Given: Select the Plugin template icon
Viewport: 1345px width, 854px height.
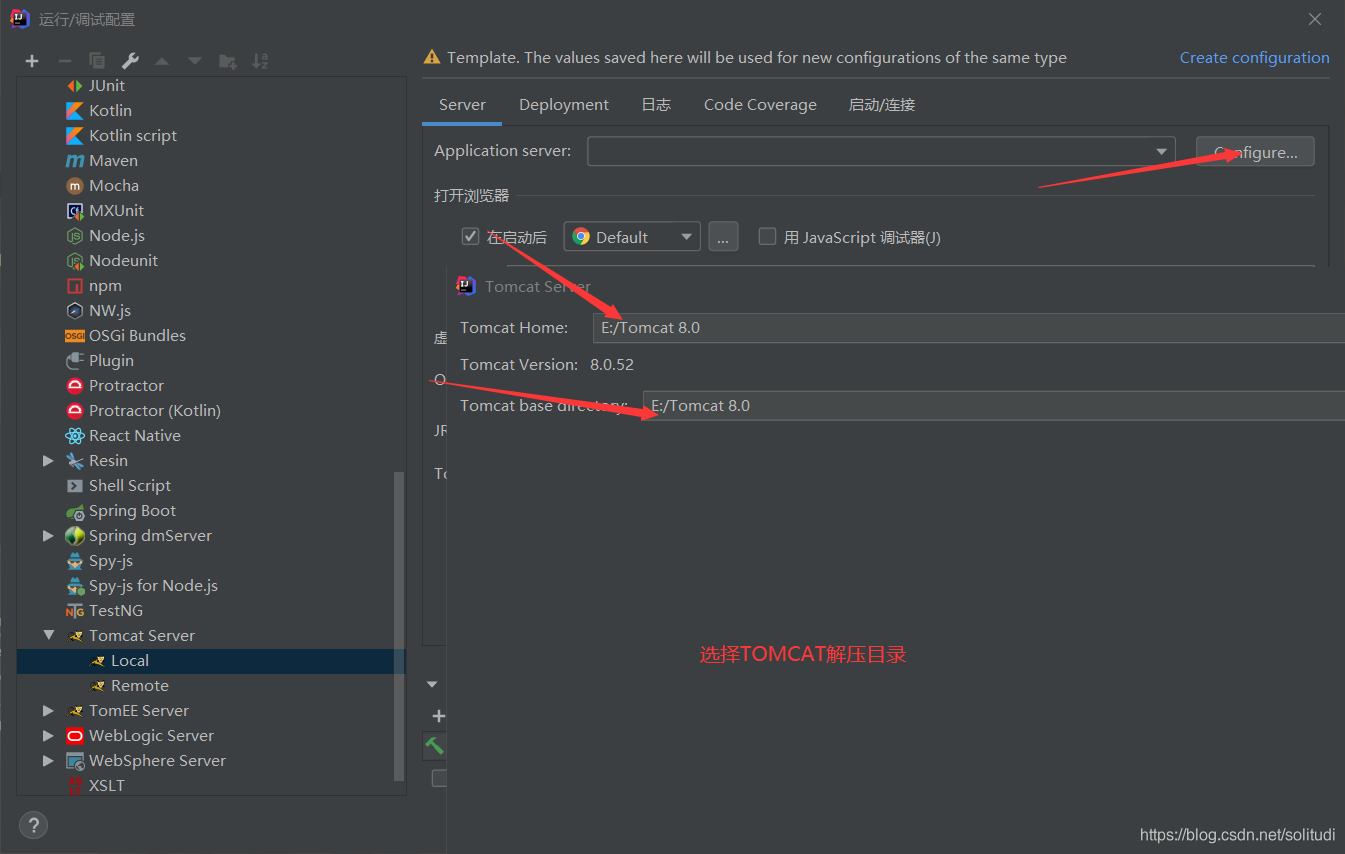Looking at the screenshot, I should click(x=75, y=361).
